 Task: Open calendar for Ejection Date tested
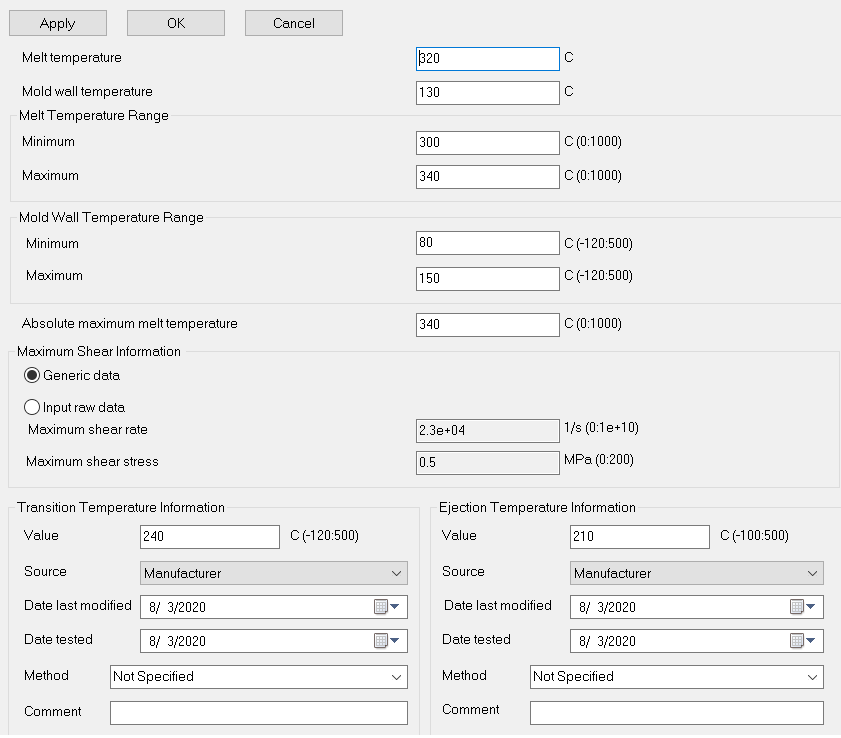click(x=803, y=641)
